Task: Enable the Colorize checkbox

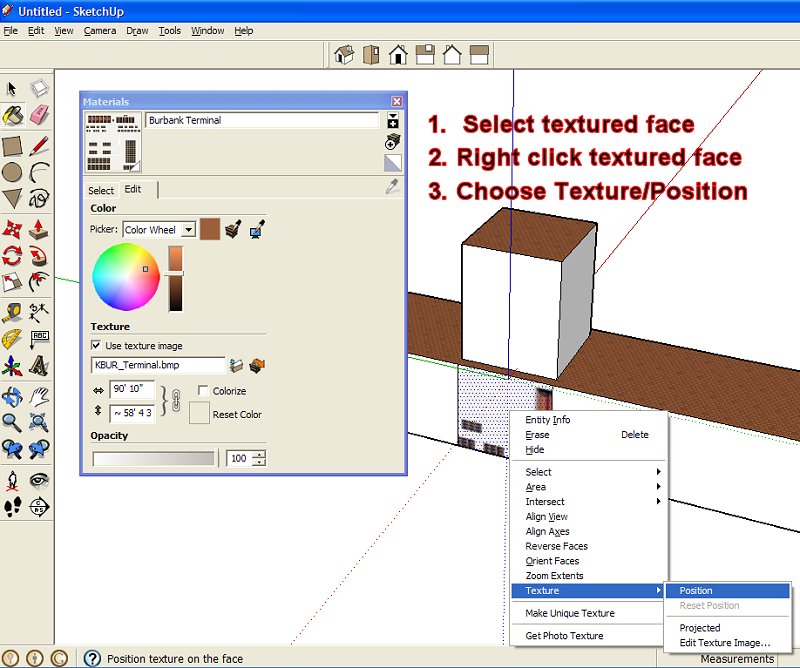Action: [201, 391]
